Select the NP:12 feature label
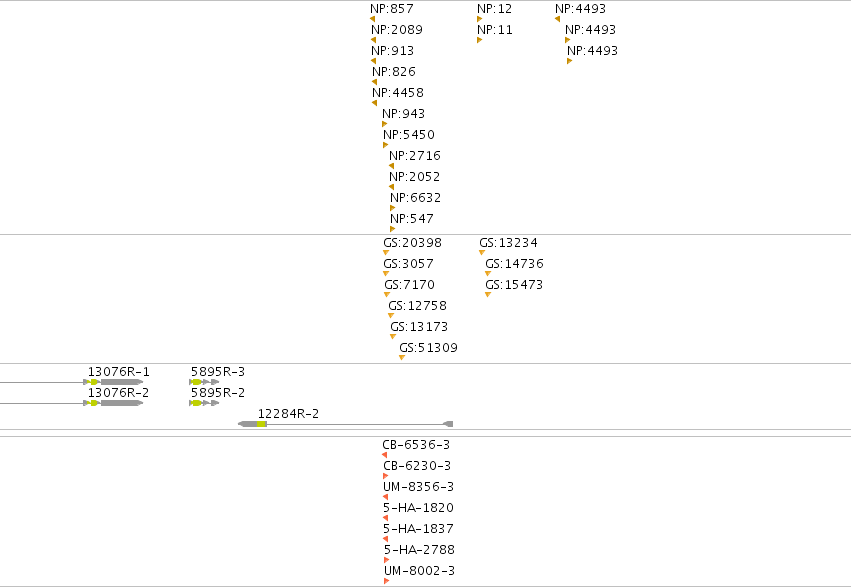Screen dimensions: 851x587 pos(494,9)
